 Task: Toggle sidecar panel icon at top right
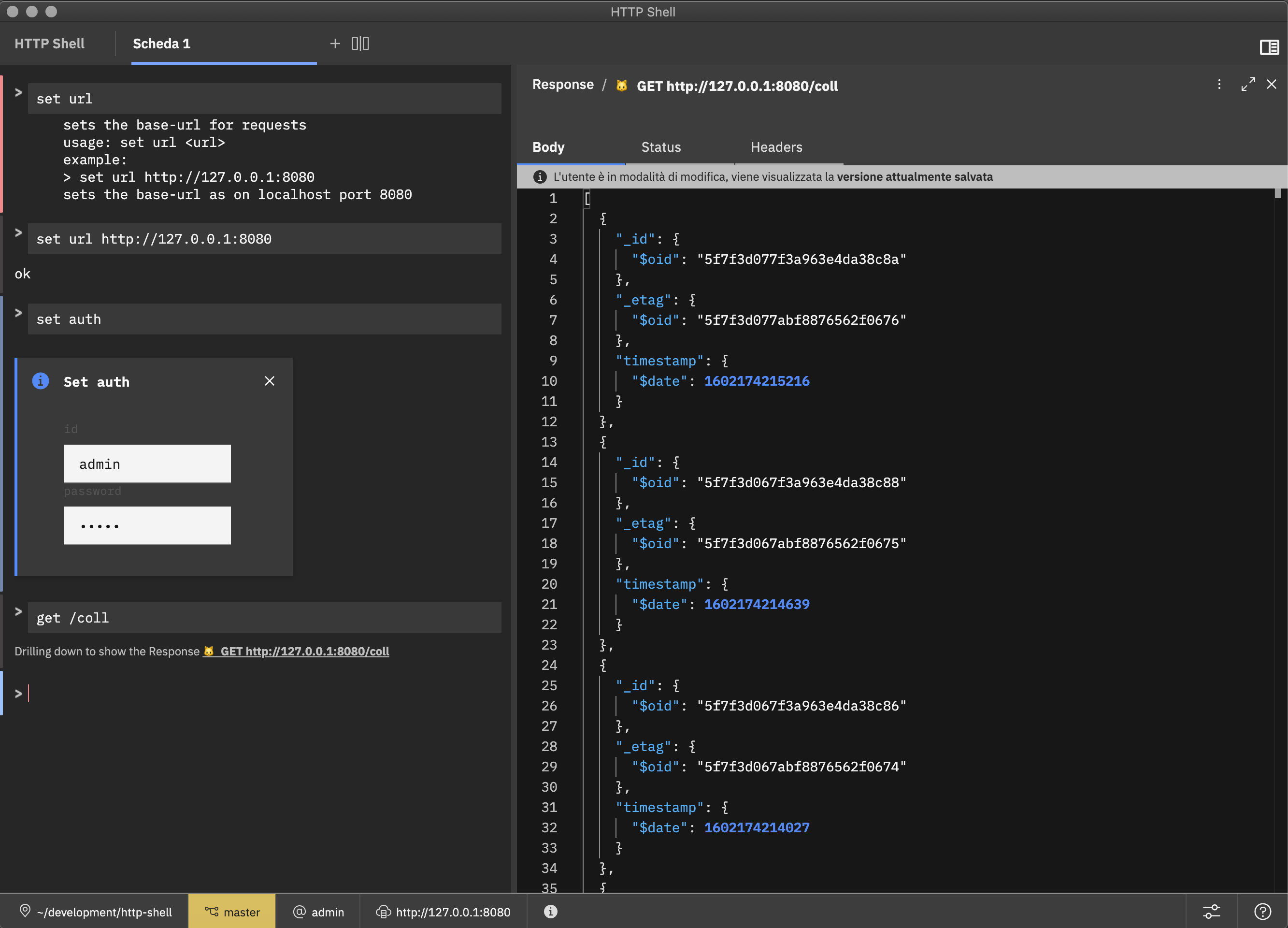(1269, 47)
